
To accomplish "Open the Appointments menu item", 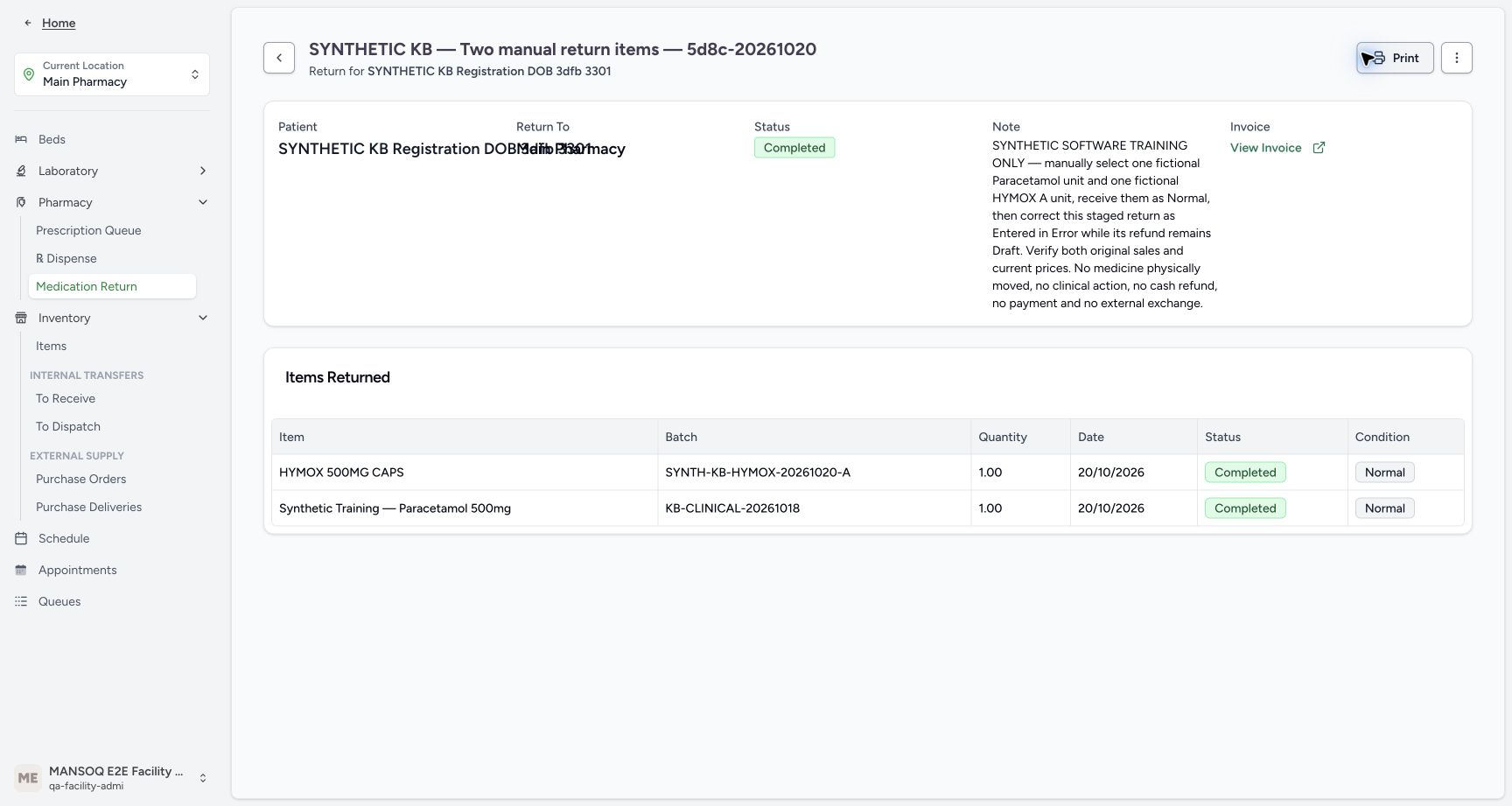I will (77, 570).
